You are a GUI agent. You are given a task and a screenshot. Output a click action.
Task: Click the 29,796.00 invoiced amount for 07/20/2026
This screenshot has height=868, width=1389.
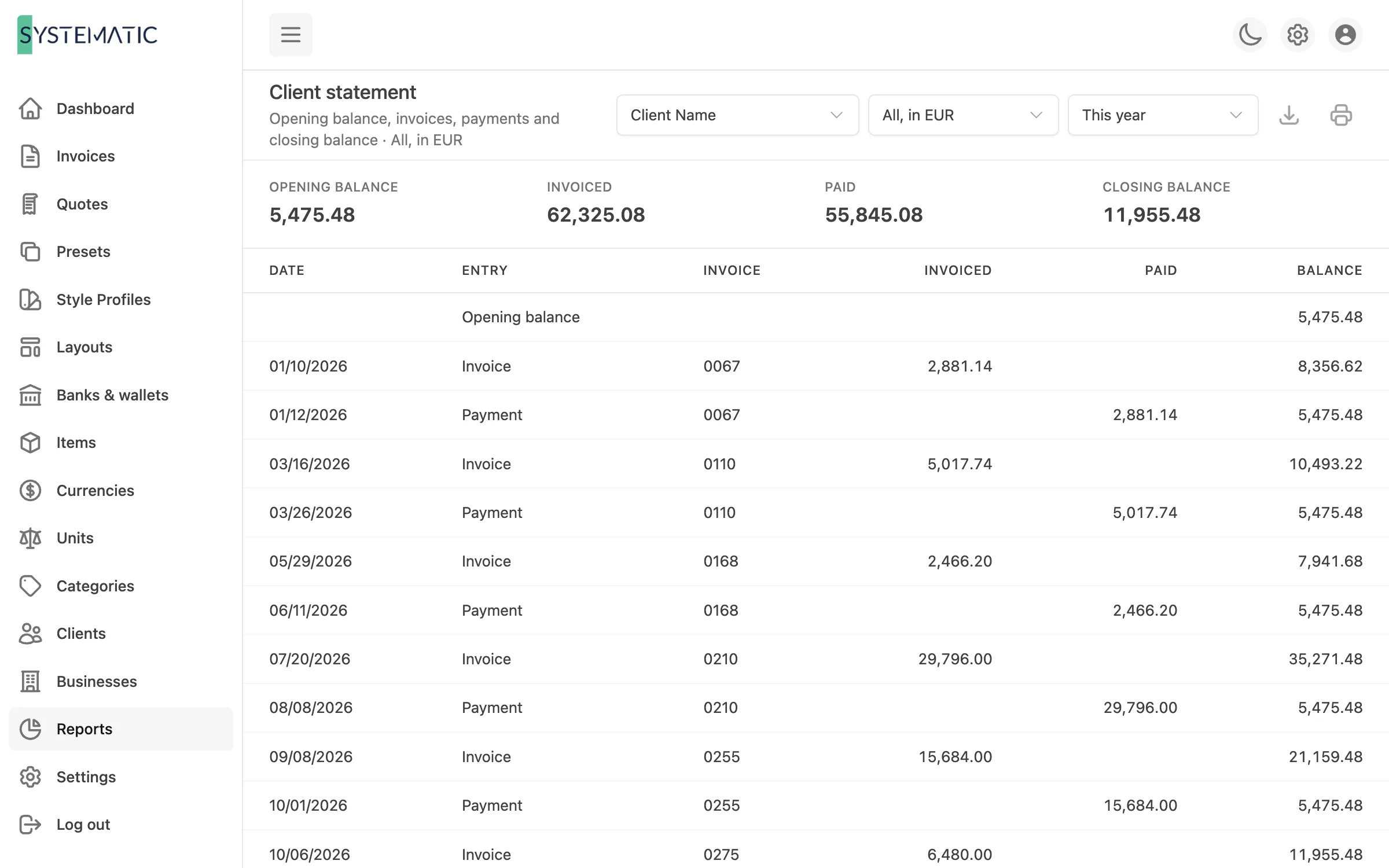point(955,659)
